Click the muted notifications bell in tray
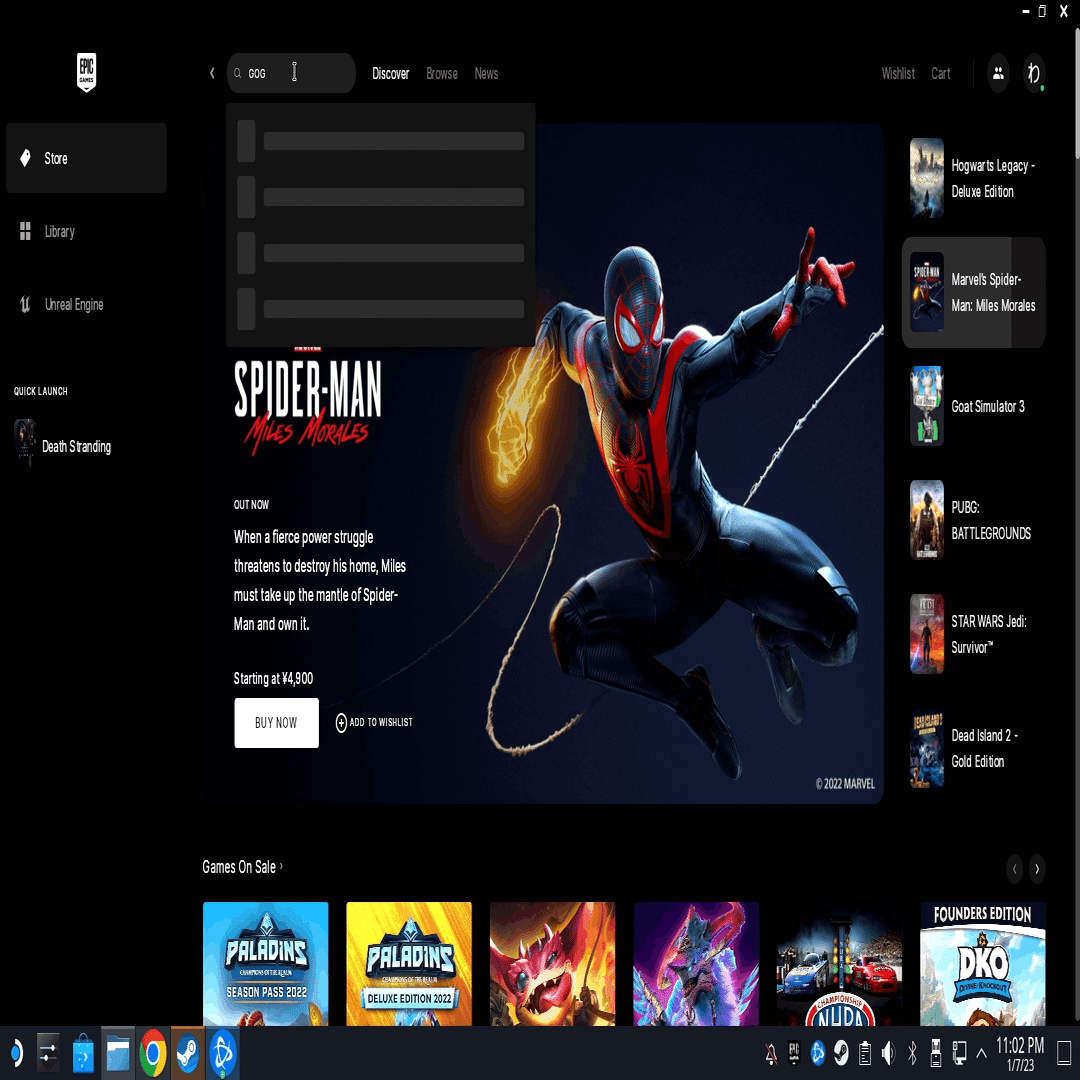The height and width of the screenshot is (1080, 1080). (x=771, y=1053)
